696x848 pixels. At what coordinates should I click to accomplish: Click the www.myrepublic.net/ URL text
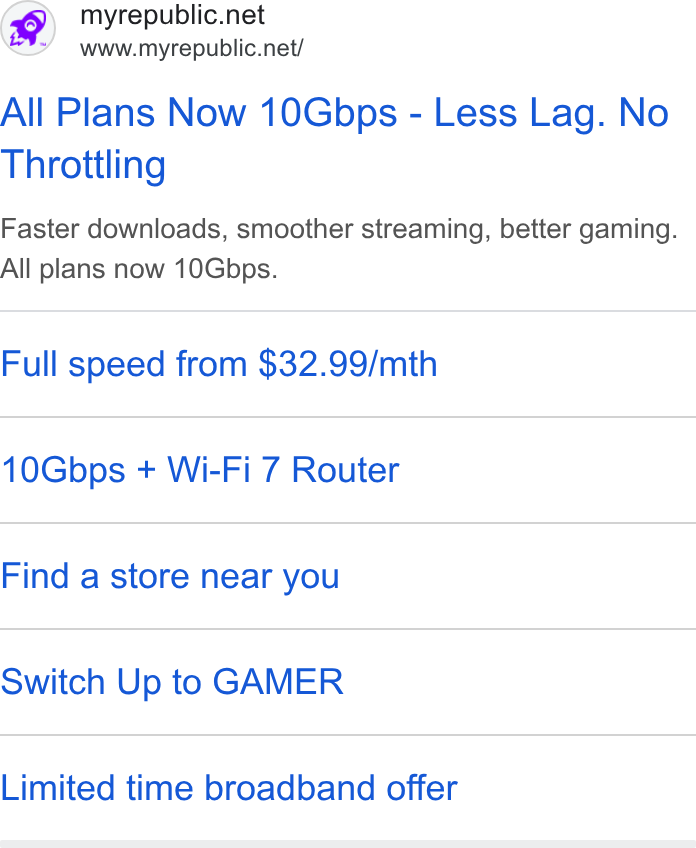coord(191,49)
